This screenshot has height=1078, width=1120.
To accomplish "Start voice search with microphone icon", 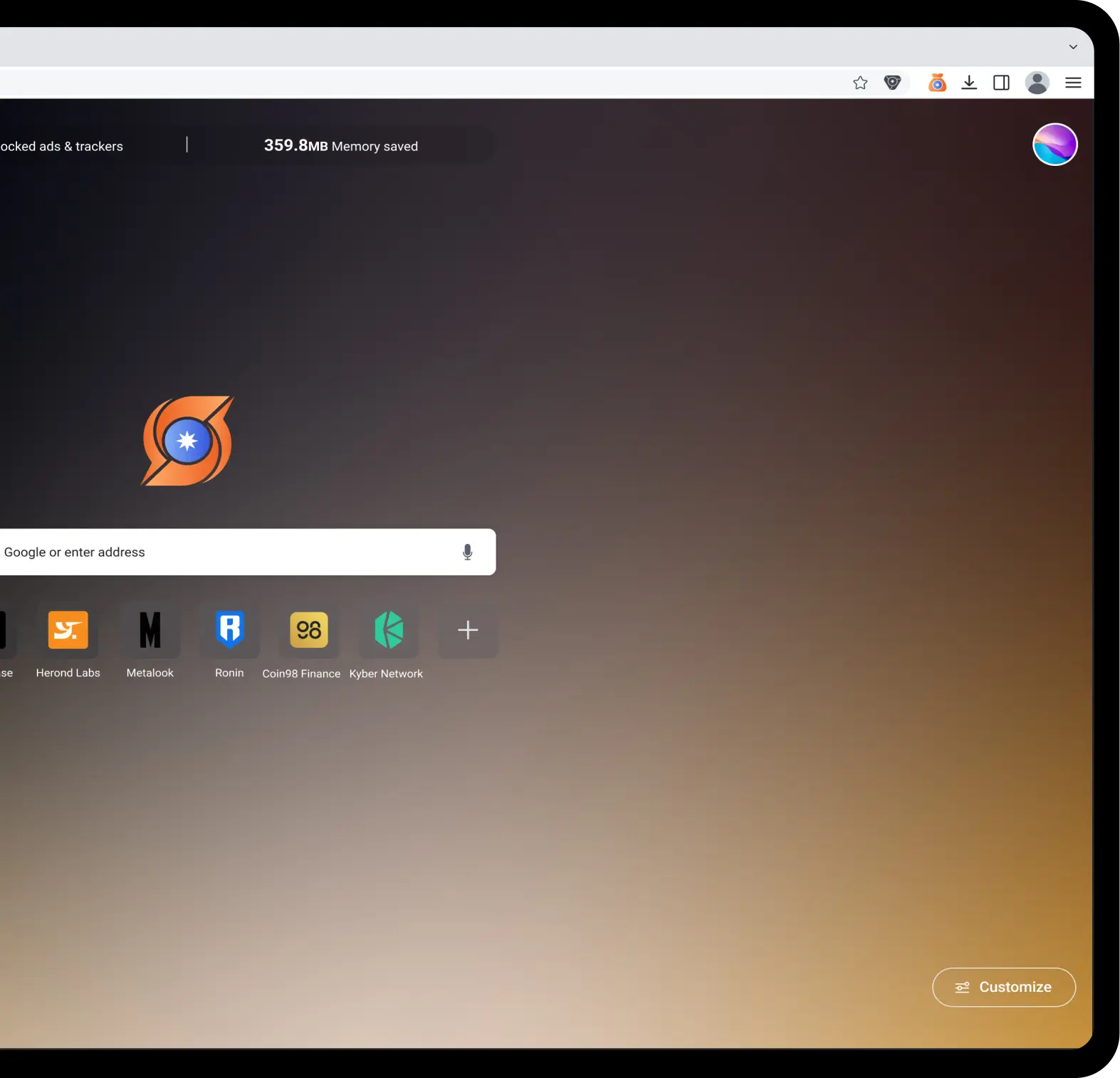I will point(467,552).
